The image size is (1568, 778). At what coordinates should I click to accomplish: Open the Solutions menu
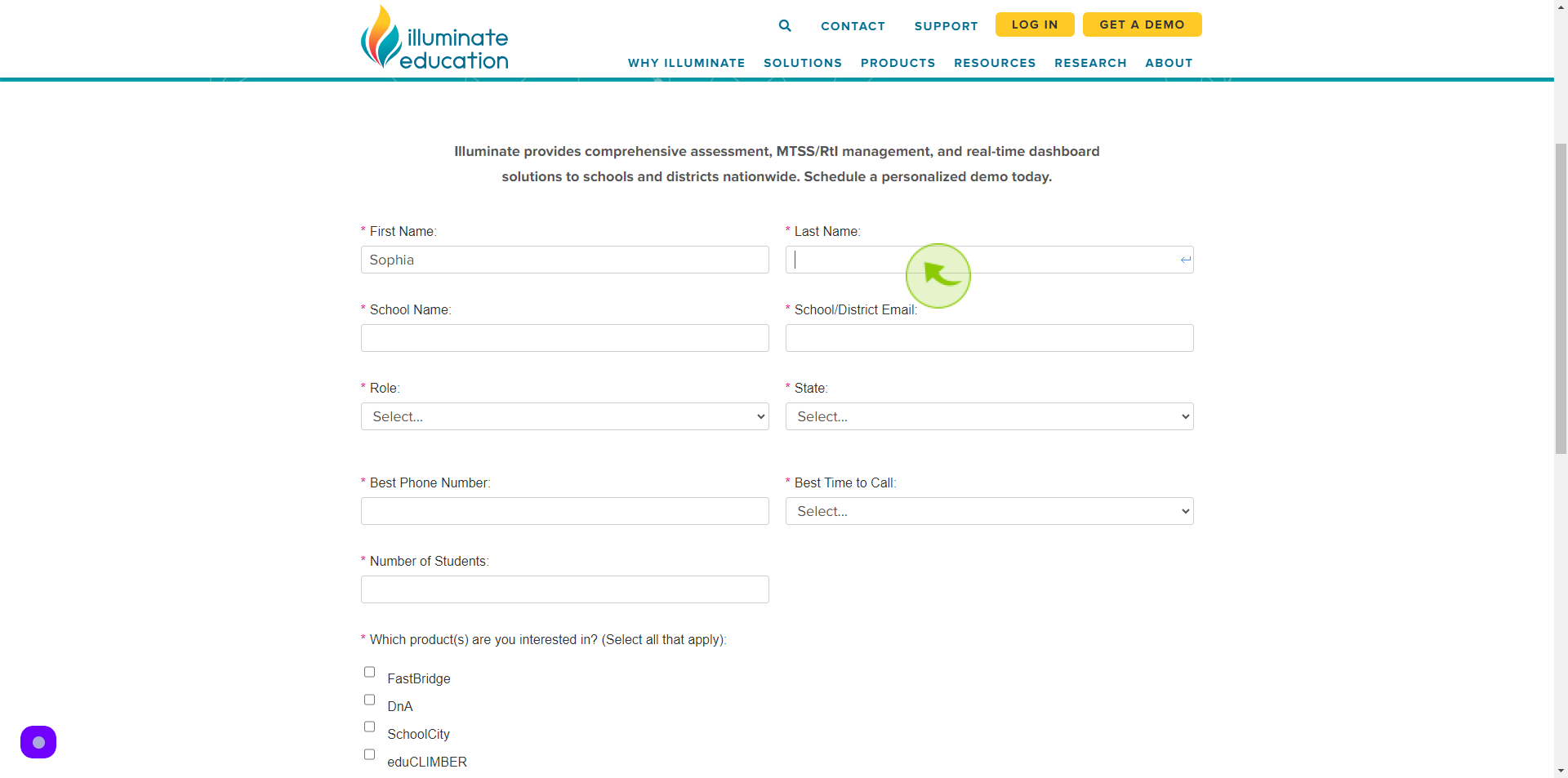pyautogui.click(x=803, y=63)
